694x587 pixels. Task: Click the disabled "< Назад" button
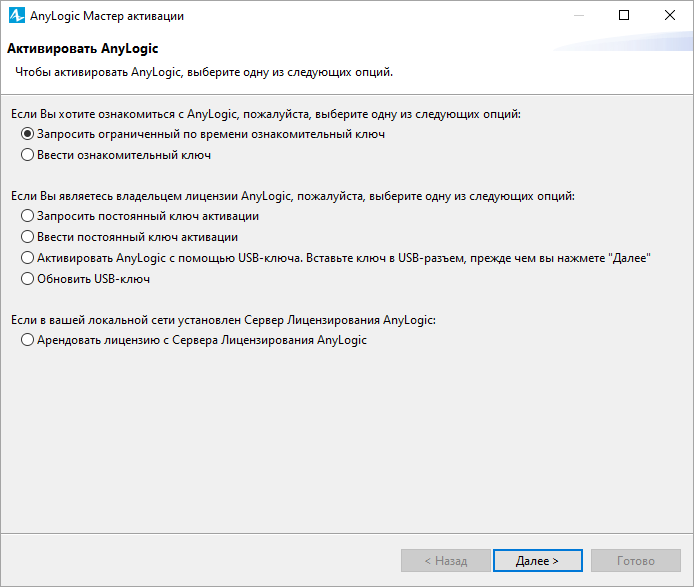[446, 560]
